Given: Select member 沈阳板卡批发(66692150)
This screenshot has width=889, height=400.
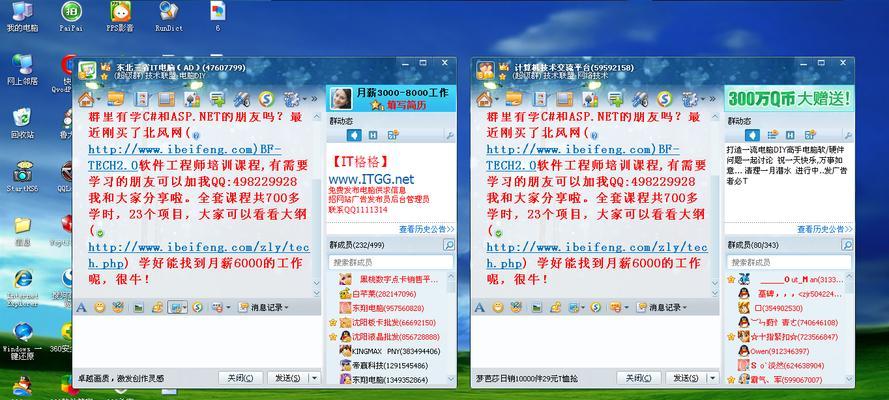Looking at the screenshot, I should [387, 322].
